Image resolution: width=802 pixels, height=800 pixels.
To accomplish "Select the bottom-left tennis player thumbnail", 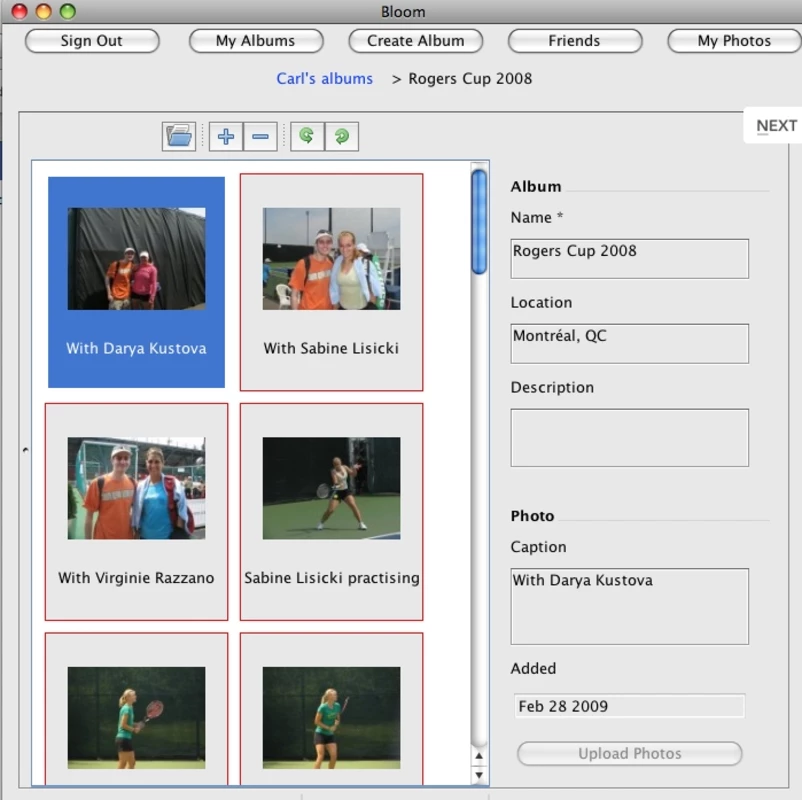I will (137, 717).
